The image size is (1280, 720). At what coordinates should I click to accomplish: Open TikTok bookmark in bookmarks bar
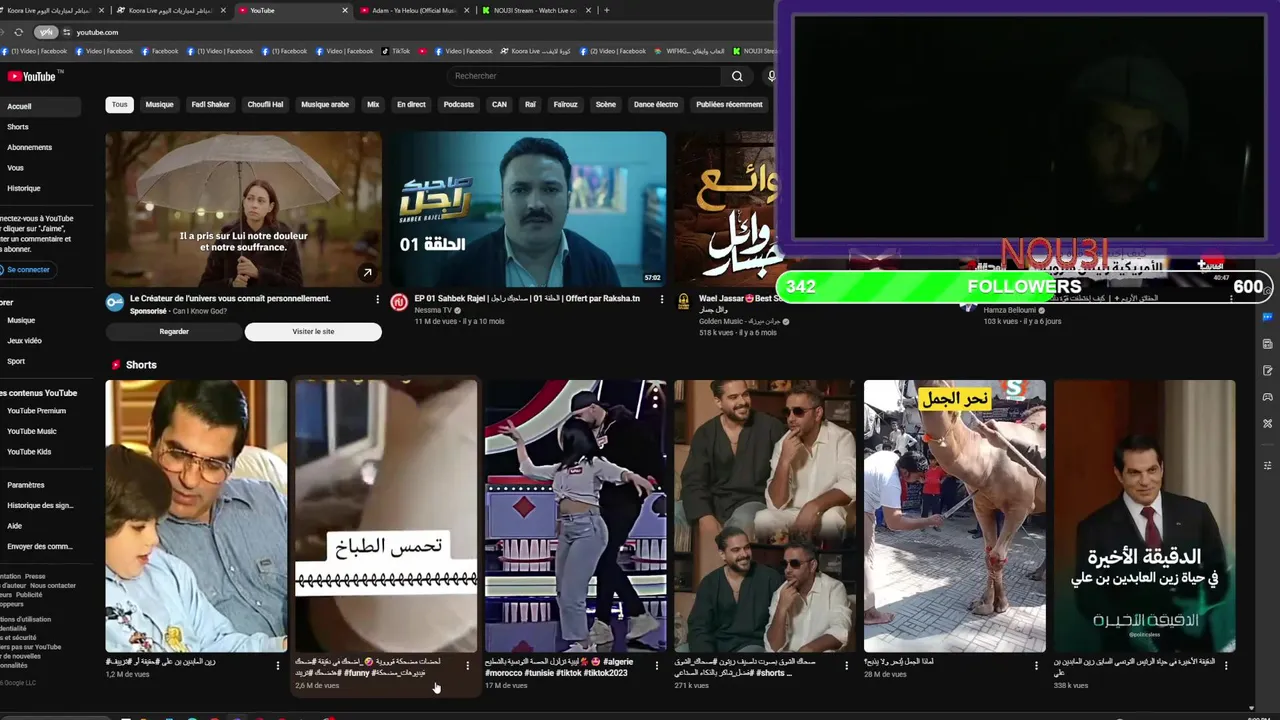395,51
